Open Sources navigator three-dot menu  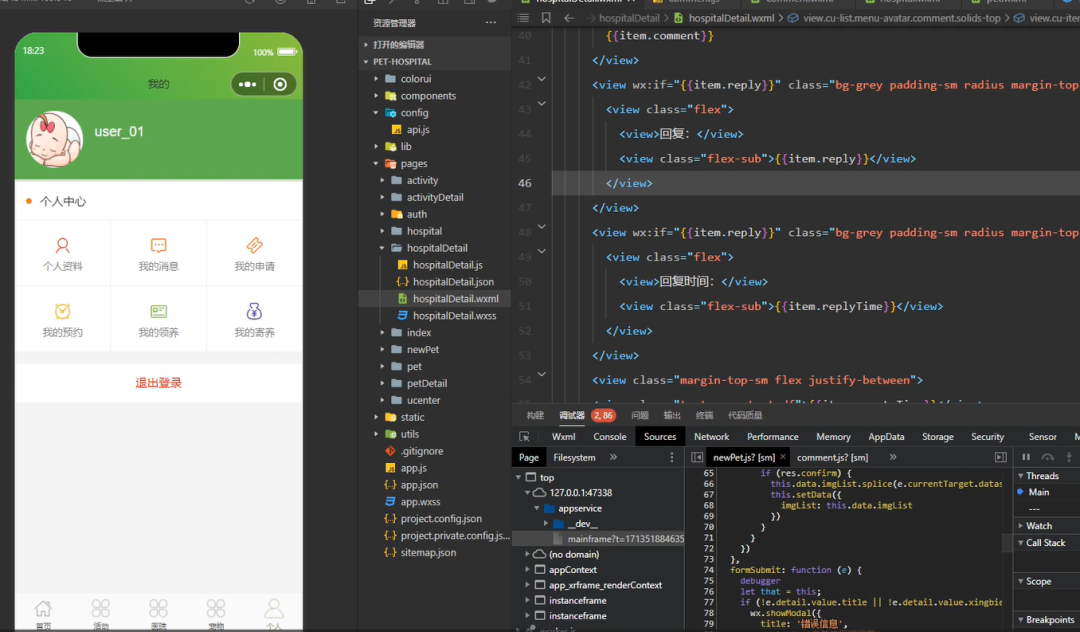(672, 457)
